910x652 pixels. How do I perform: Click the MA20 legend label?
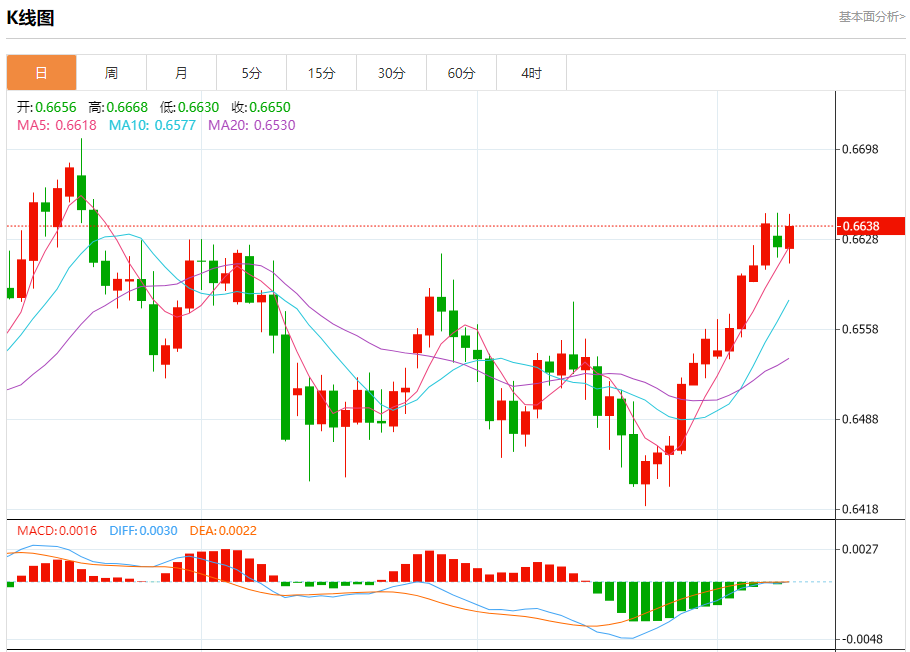(x=251, y=125)
